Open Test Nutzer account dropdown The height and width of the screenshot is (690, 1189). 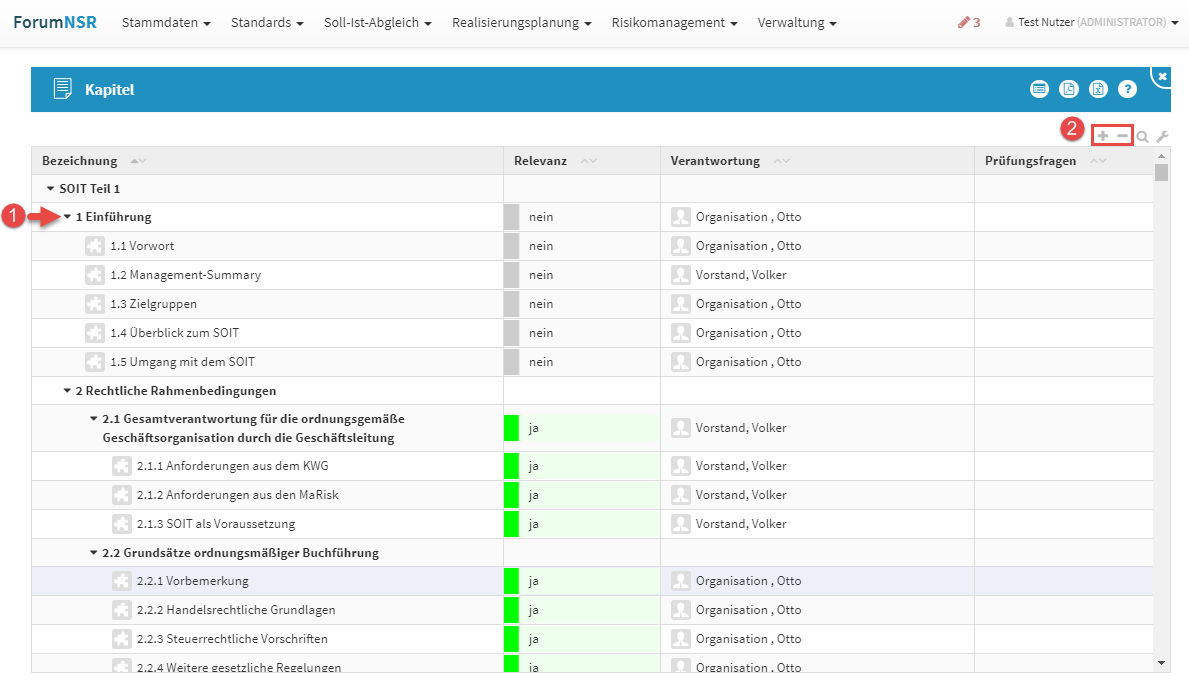[1091, 22]
